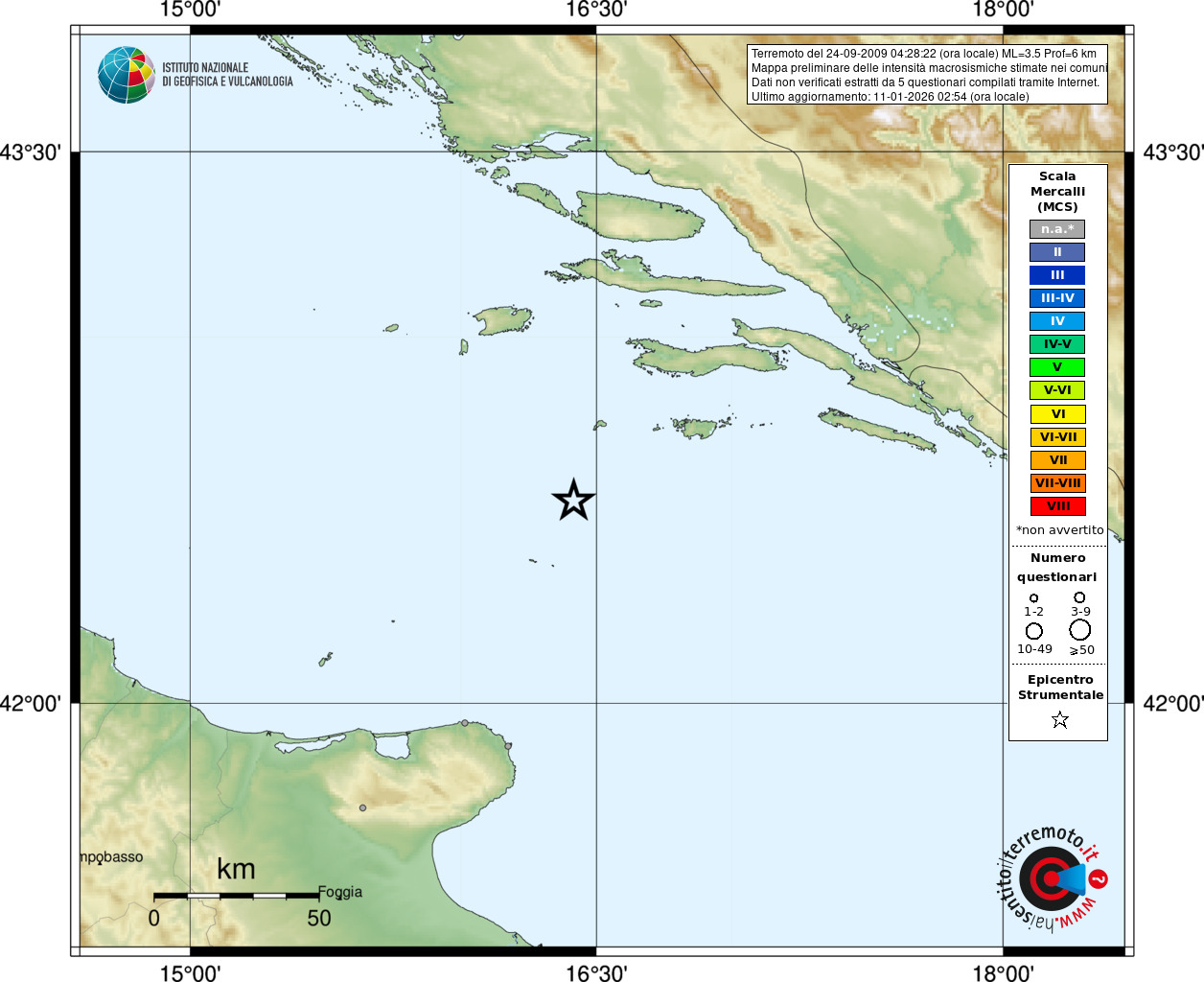
Task: Click the ≥50 questionnaires circle symbol
Action: click(1080, 630)
